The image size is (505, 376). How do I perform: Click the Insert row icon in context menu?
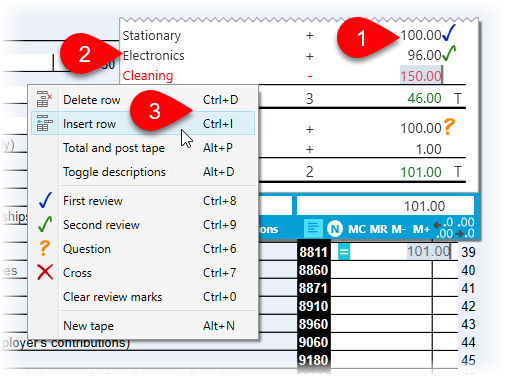(x=44, y=123)
